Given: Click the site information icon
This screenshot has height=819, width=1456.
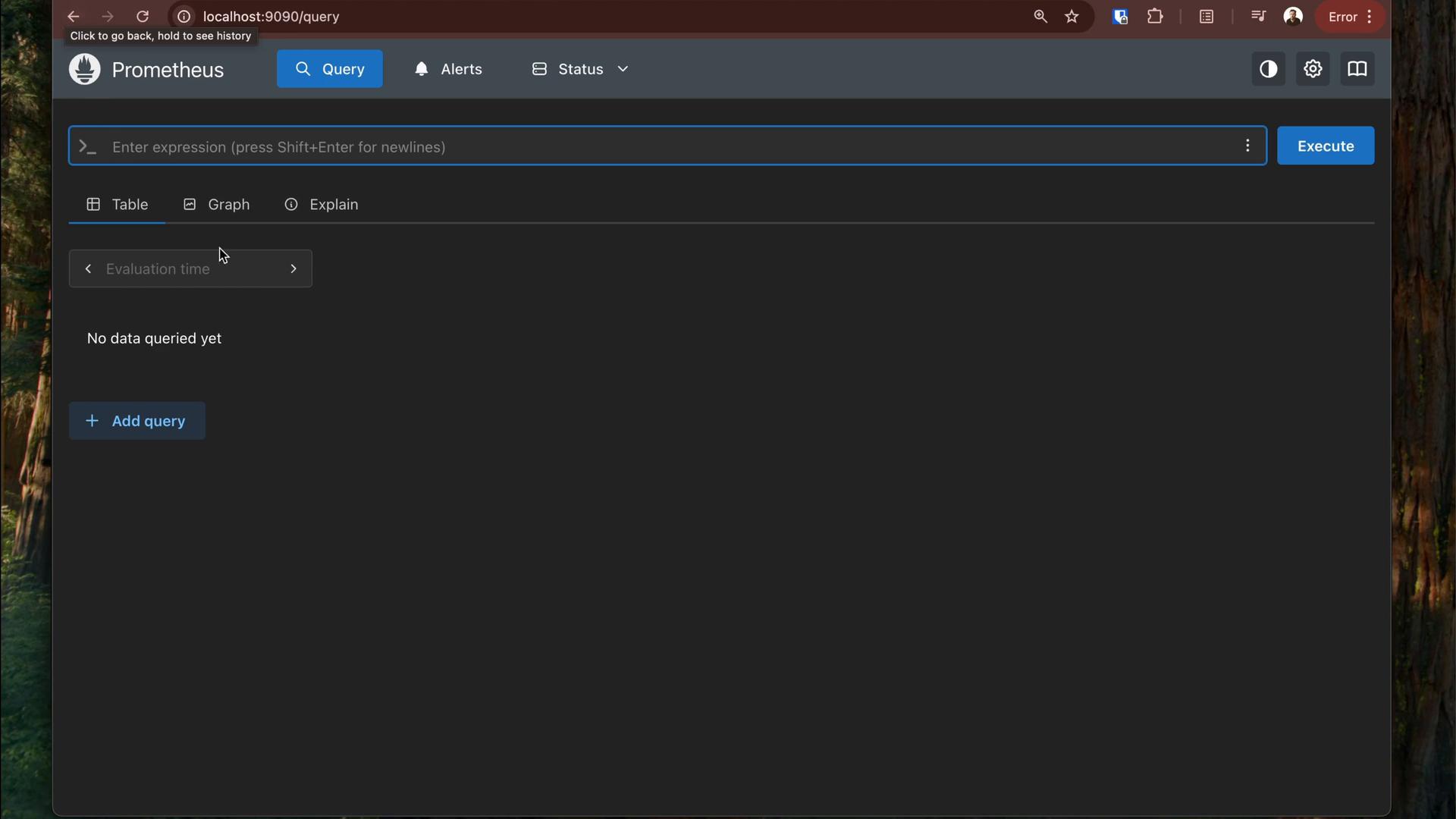Looking at the screenshot, I should tap(184, 17).
